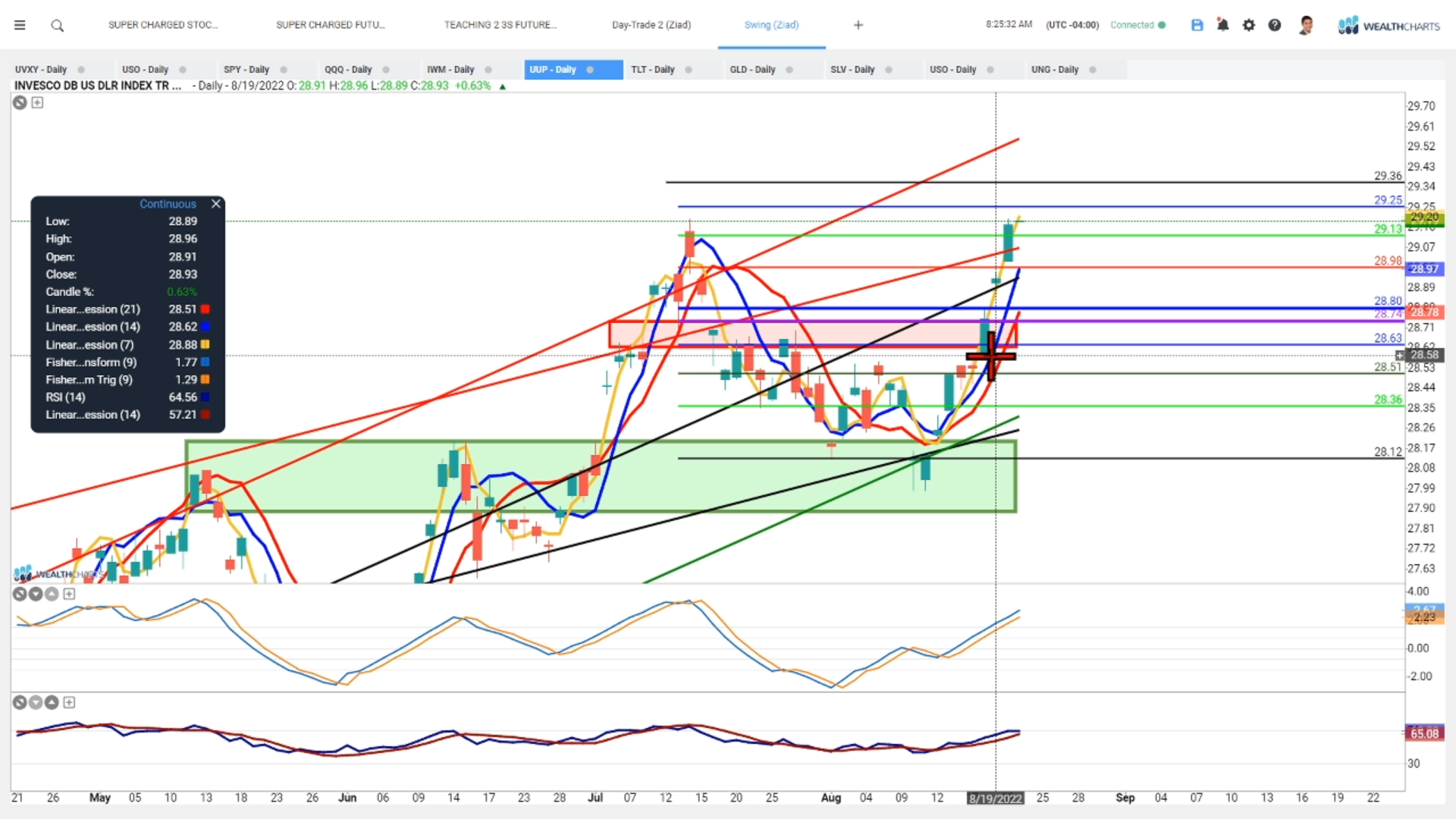The width and height of the screenshot is (1456, 819).
Task: Expand the main chart pane plus box
Action: click(x=37, y=102)
